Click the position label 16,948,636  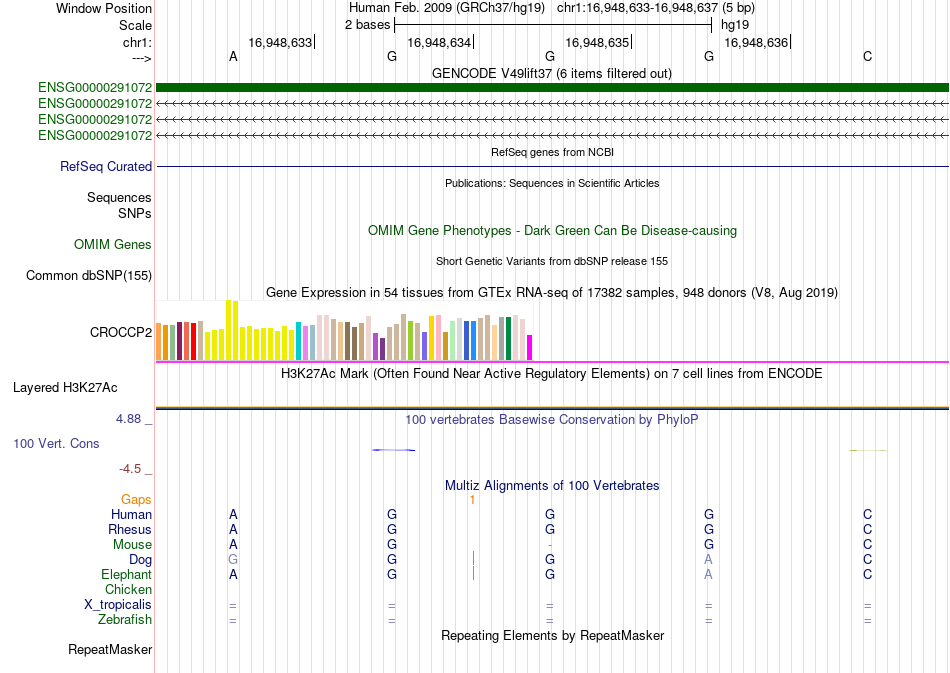756,42
